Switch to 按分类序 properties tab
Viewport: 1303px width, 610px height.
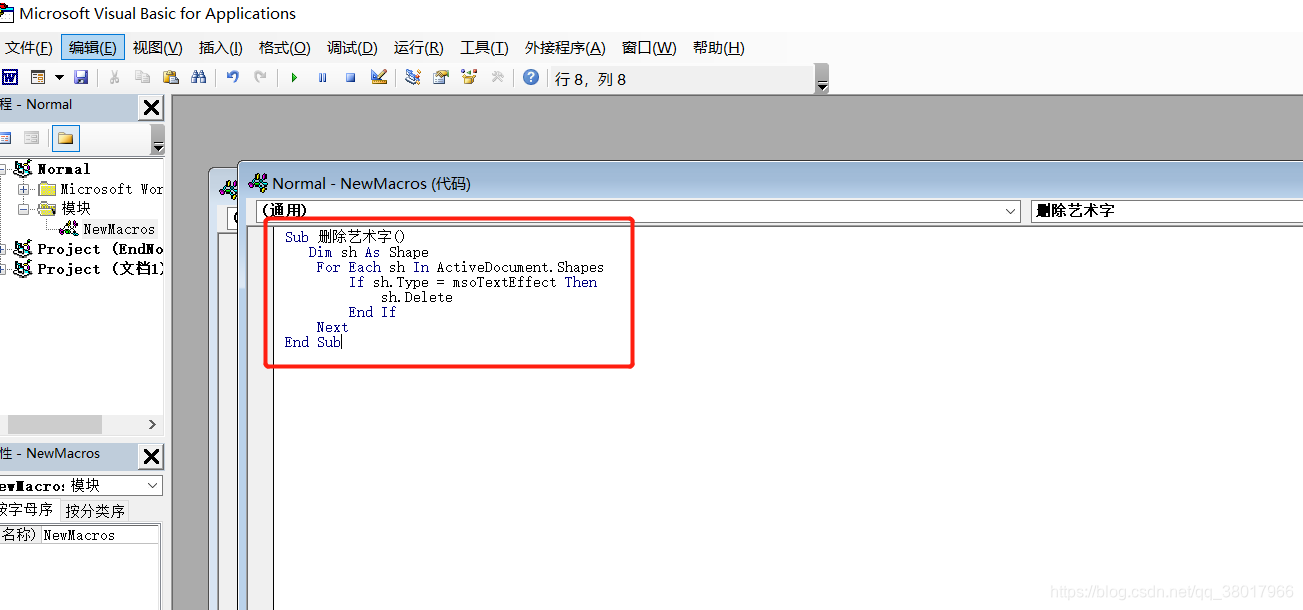point(95,510)
